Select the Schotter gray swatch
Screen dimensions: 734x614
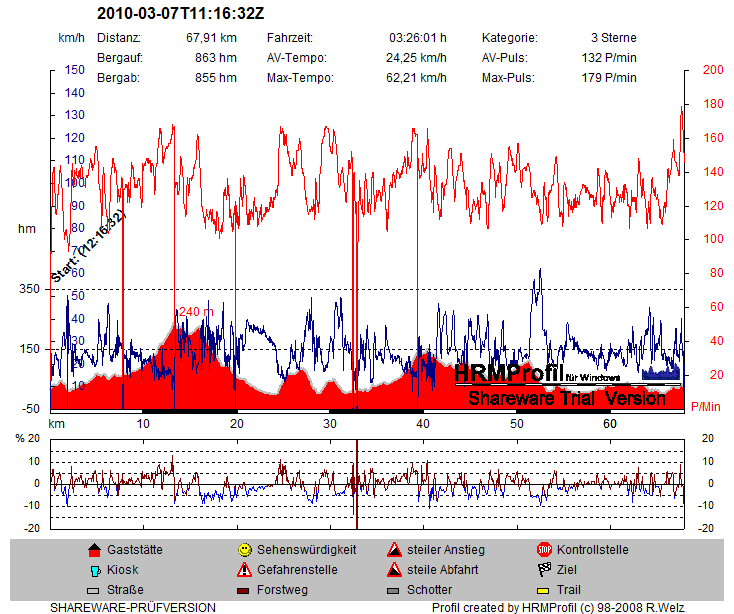click(x=394, y=590)
